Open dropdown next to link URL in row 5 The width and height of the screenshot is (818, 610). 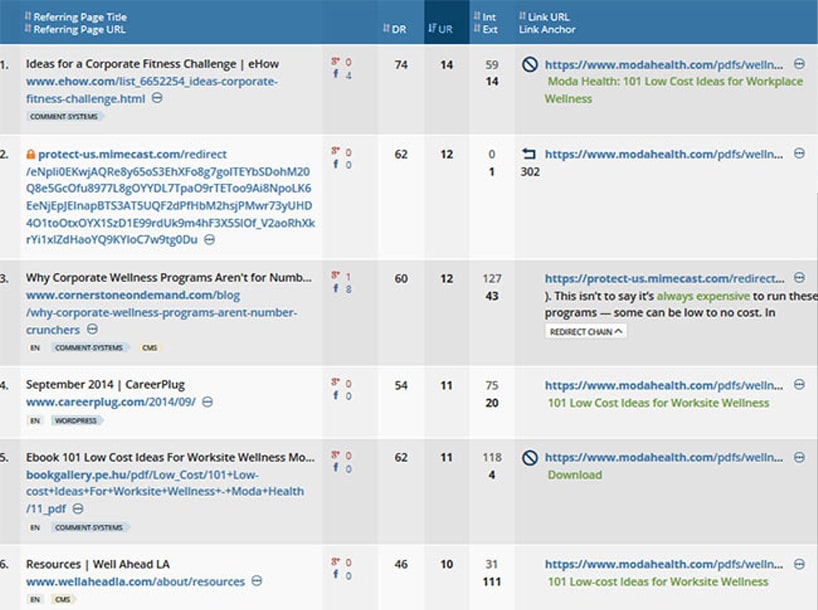click(x=799, y=457)
